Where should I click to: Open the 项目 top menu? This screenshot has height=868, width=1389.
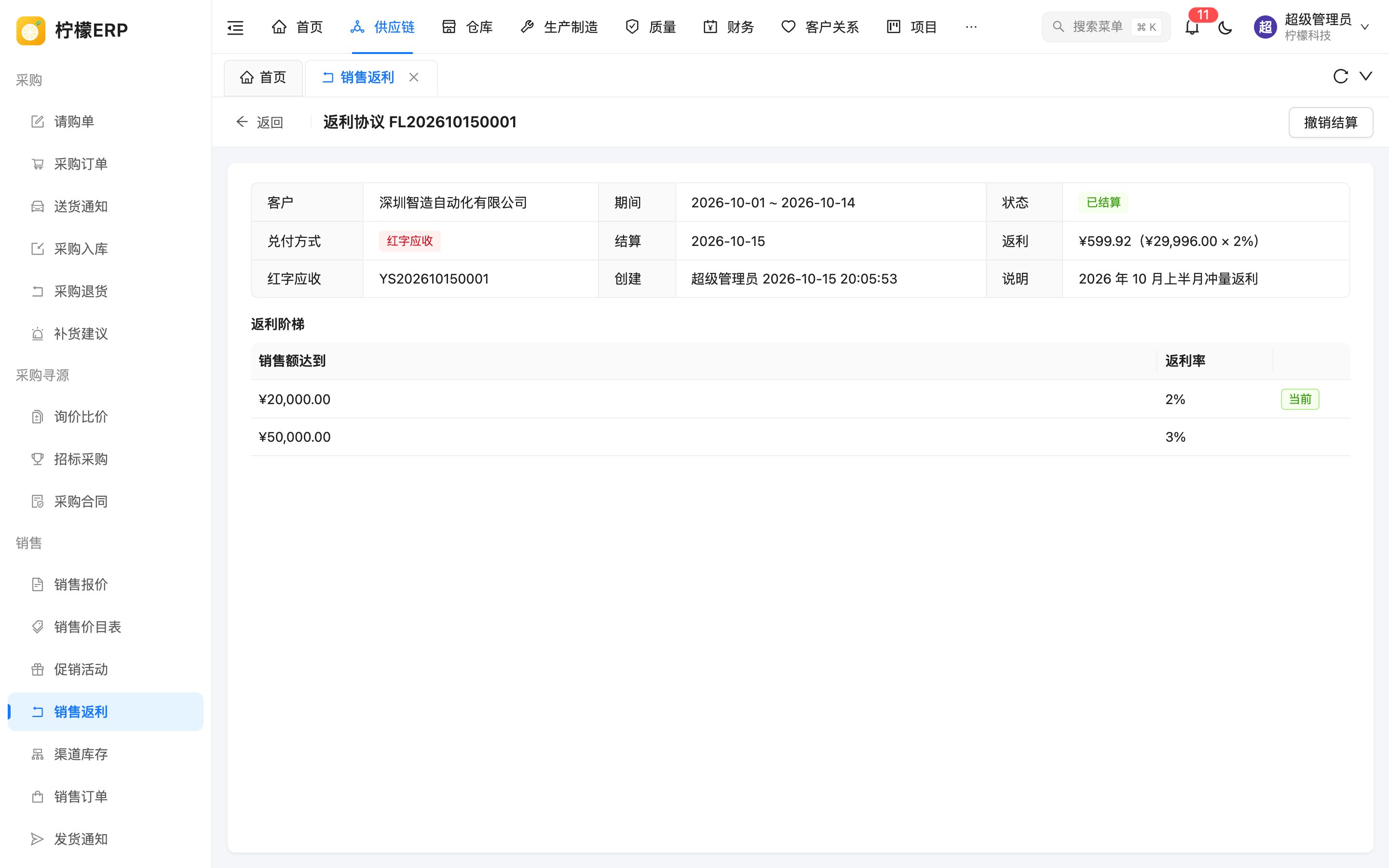[x=912, y=27]
